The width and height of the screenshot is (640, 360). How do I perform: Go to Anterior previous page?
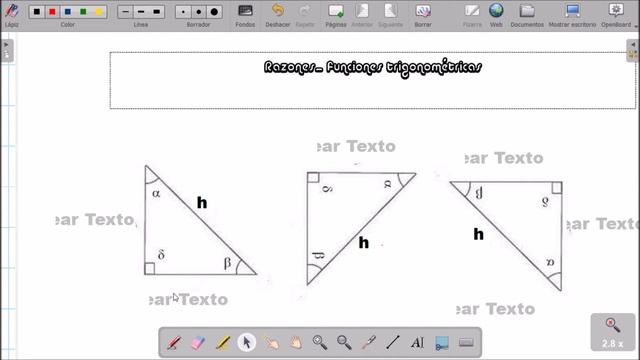click(362, 15)
